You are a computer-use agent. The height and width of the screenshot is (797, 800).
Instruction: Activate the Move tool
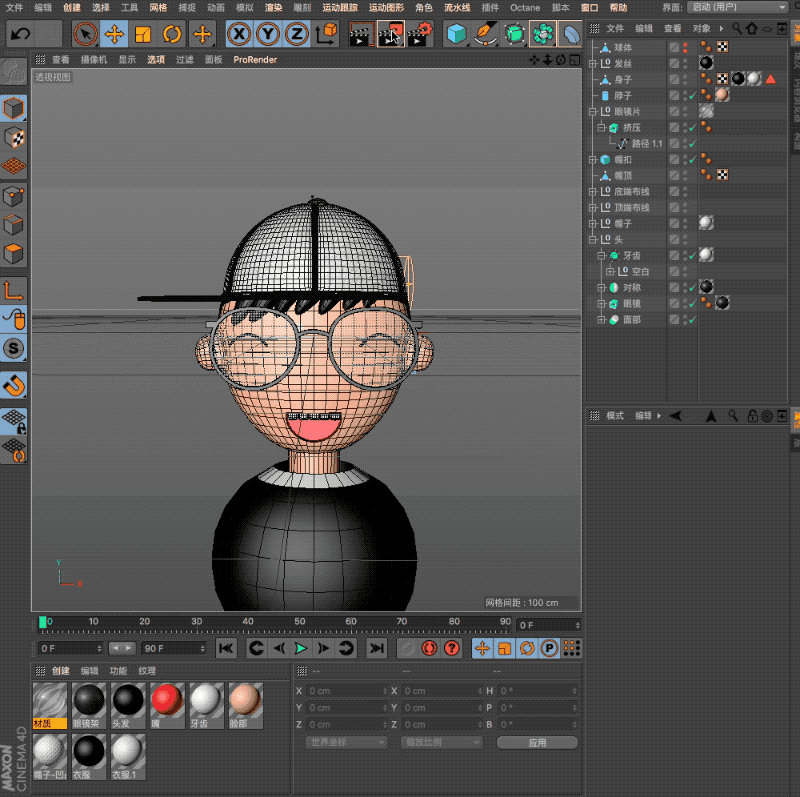pos(114,34)
